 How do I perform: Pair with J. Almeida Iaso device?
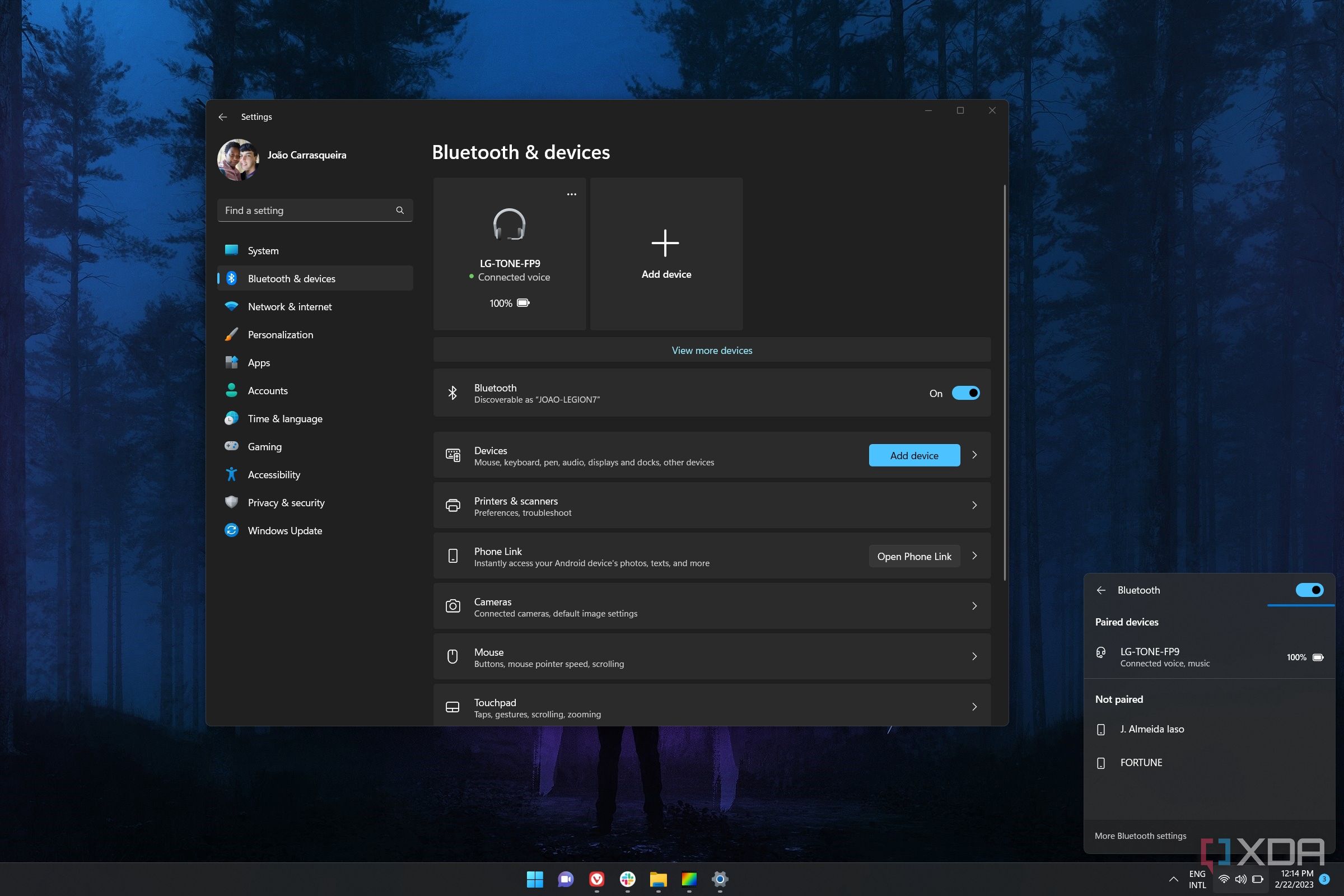coord(1151,729)
